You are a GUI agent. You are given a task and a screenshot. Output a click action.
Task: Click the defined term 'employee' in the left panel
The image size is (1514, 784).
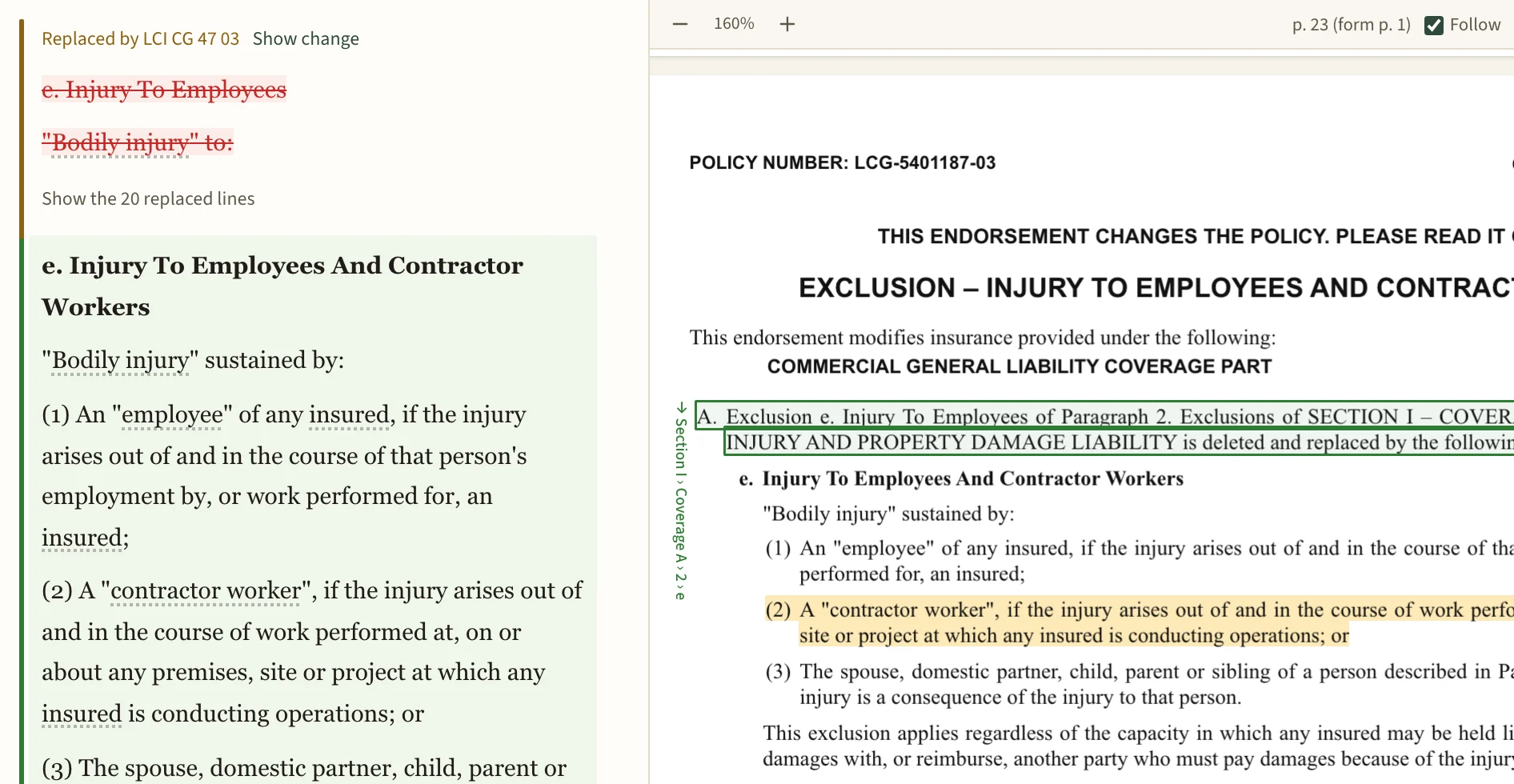point(172,414)
